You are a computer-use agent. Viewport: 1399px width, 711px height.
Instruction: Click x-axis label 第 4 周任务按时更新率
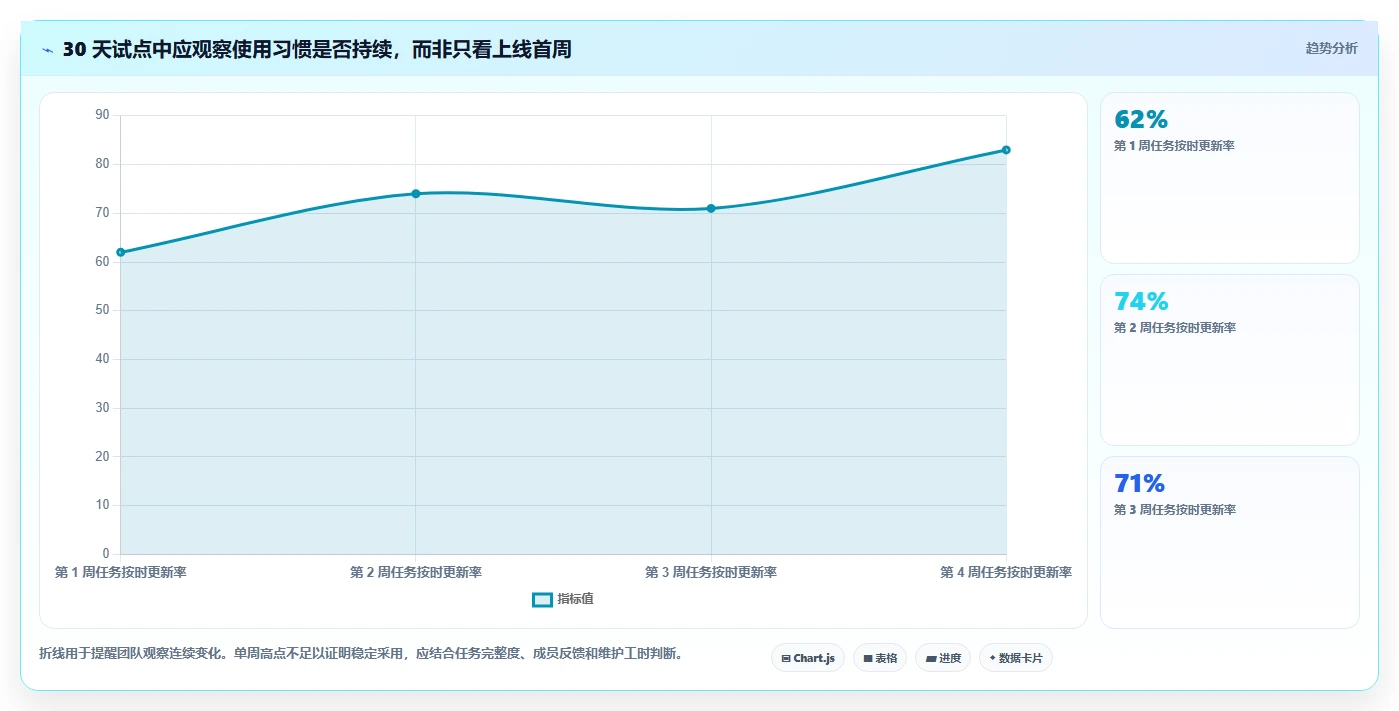(x=1006, y=572)
